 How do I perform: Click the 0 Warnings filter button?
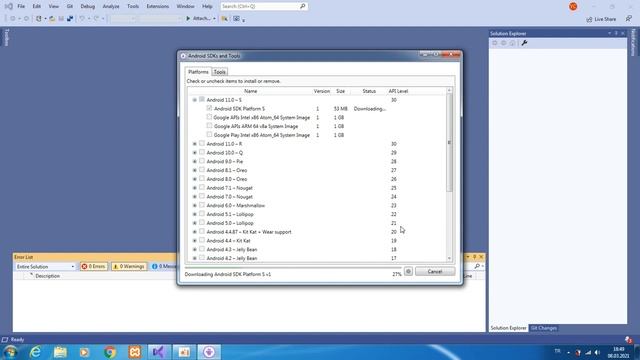click(129, 267)
